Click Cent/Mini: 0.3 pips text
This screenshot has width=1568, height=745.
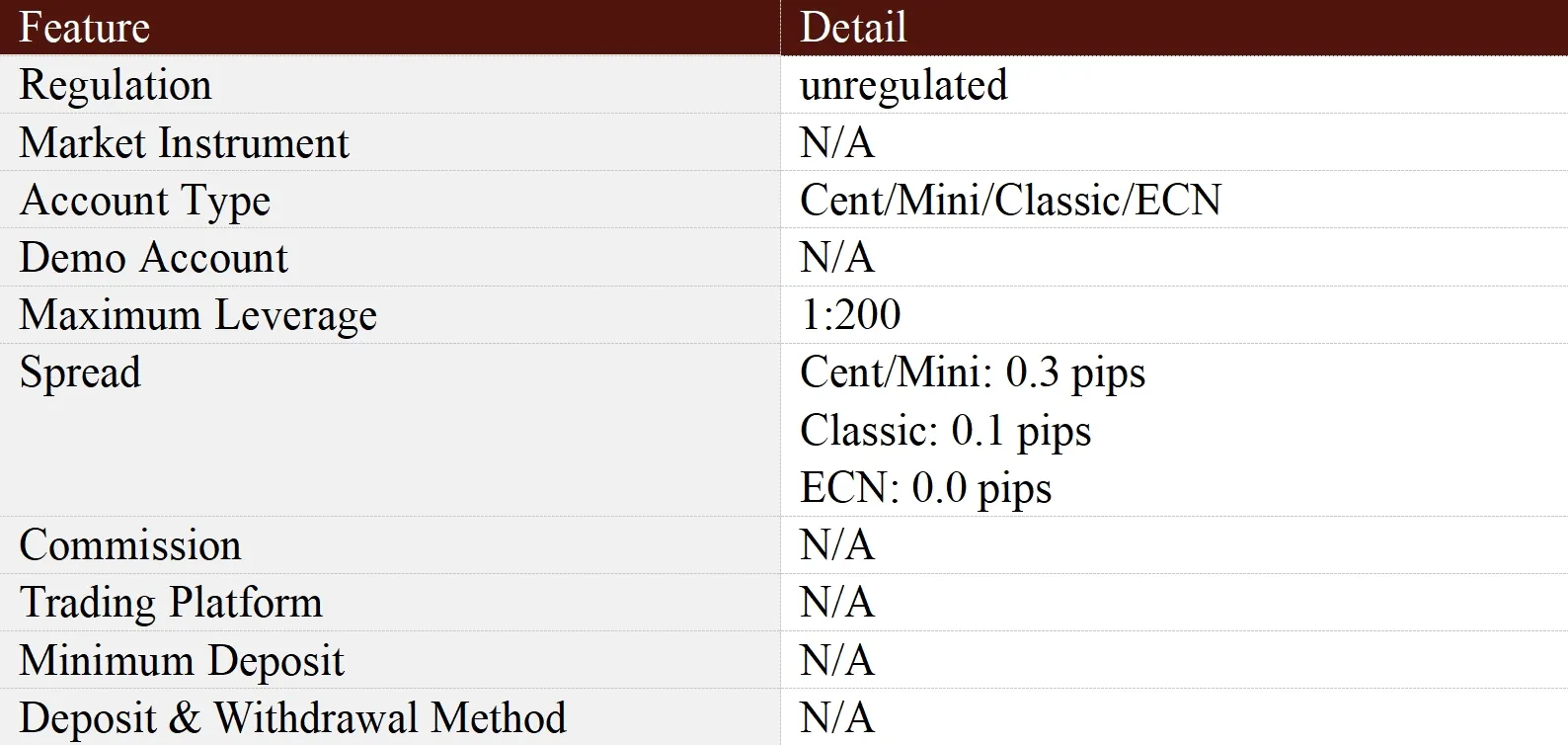[973, 373]
